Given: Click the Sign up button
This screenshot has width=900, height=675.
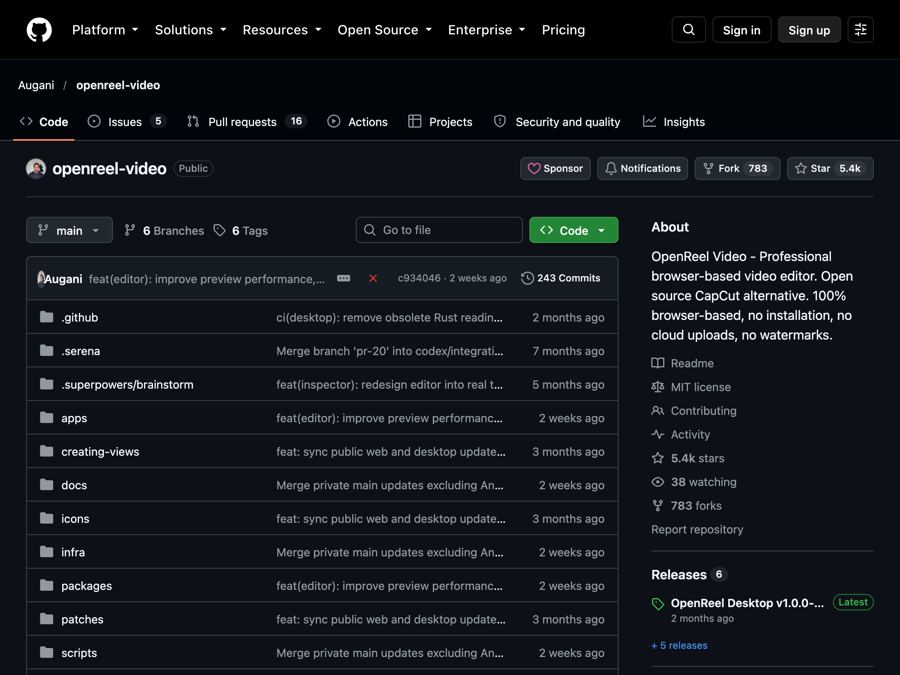Looking at the screenshot, I should click(809, 30).
